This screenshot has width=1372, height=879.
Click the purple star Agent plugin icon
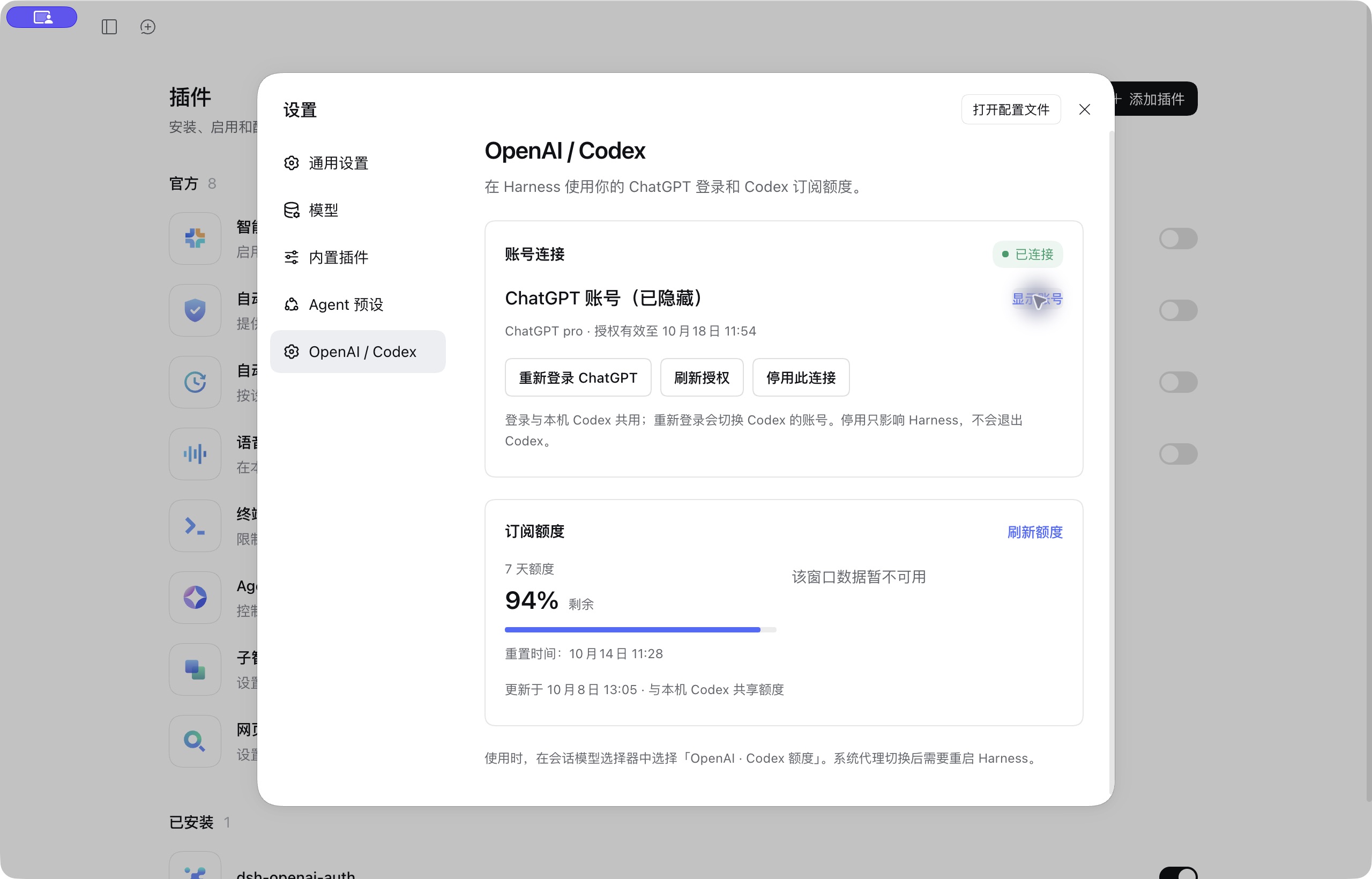tap(195, 598)
